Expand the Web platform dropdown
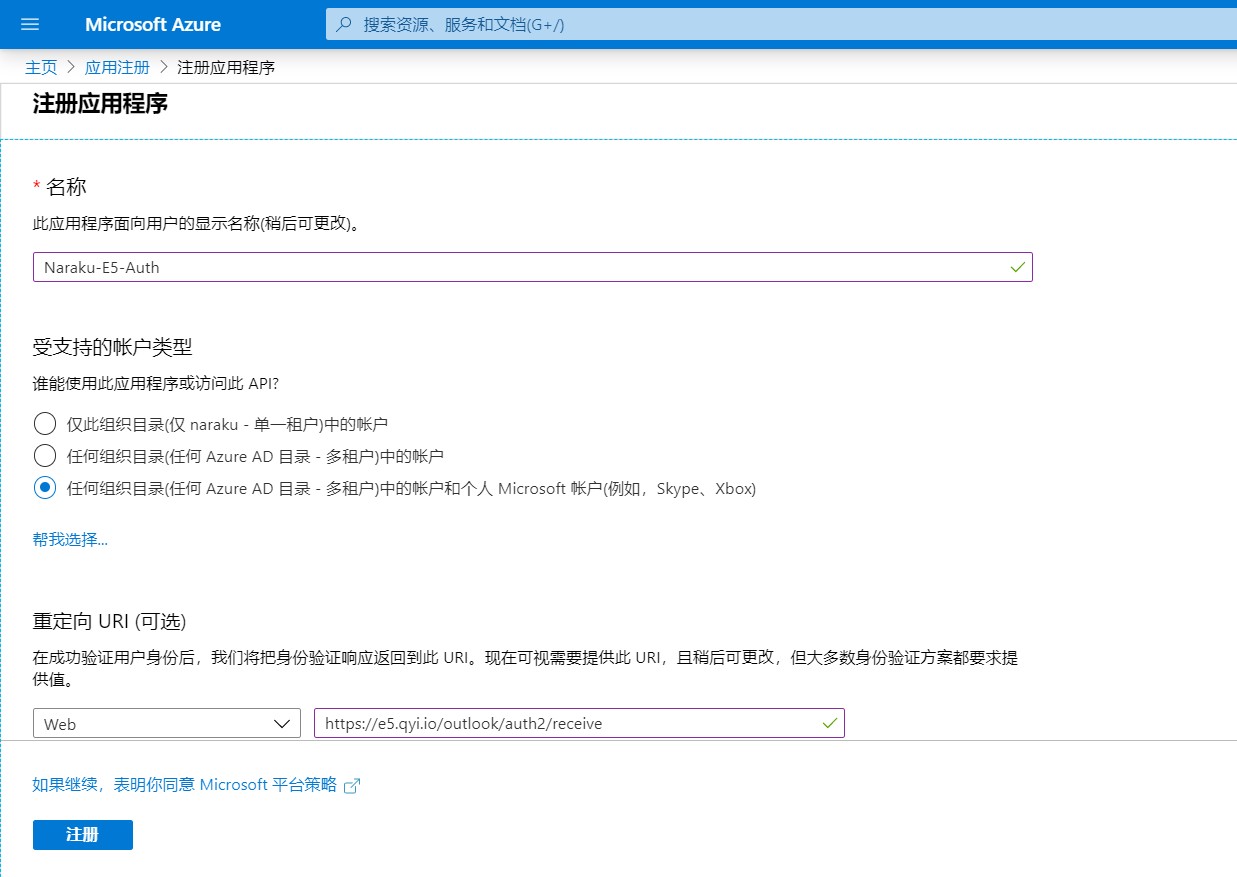This screenshot has width=1237, height=877. 167,723
